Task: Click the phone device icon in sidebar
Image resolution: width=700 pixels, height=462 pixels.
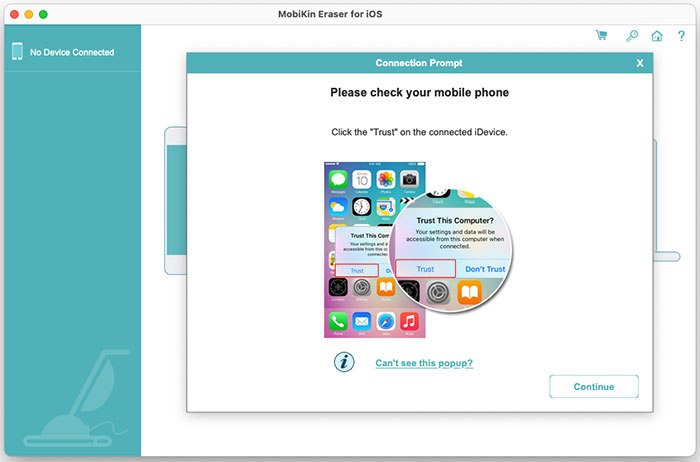Action: pos(17,52)
